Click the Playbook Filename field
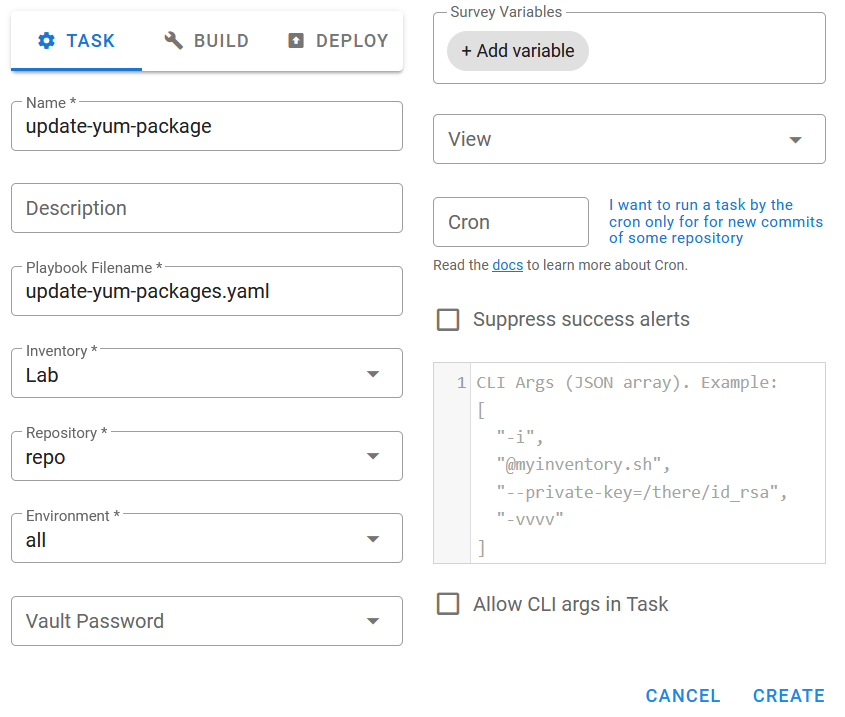 coord(207,291)
